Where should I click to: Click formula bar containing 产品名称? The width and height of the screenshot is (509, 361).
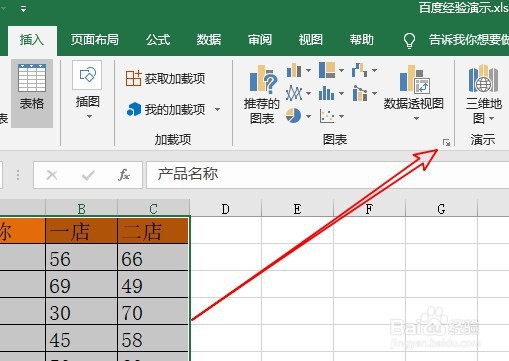pos(328,175)
